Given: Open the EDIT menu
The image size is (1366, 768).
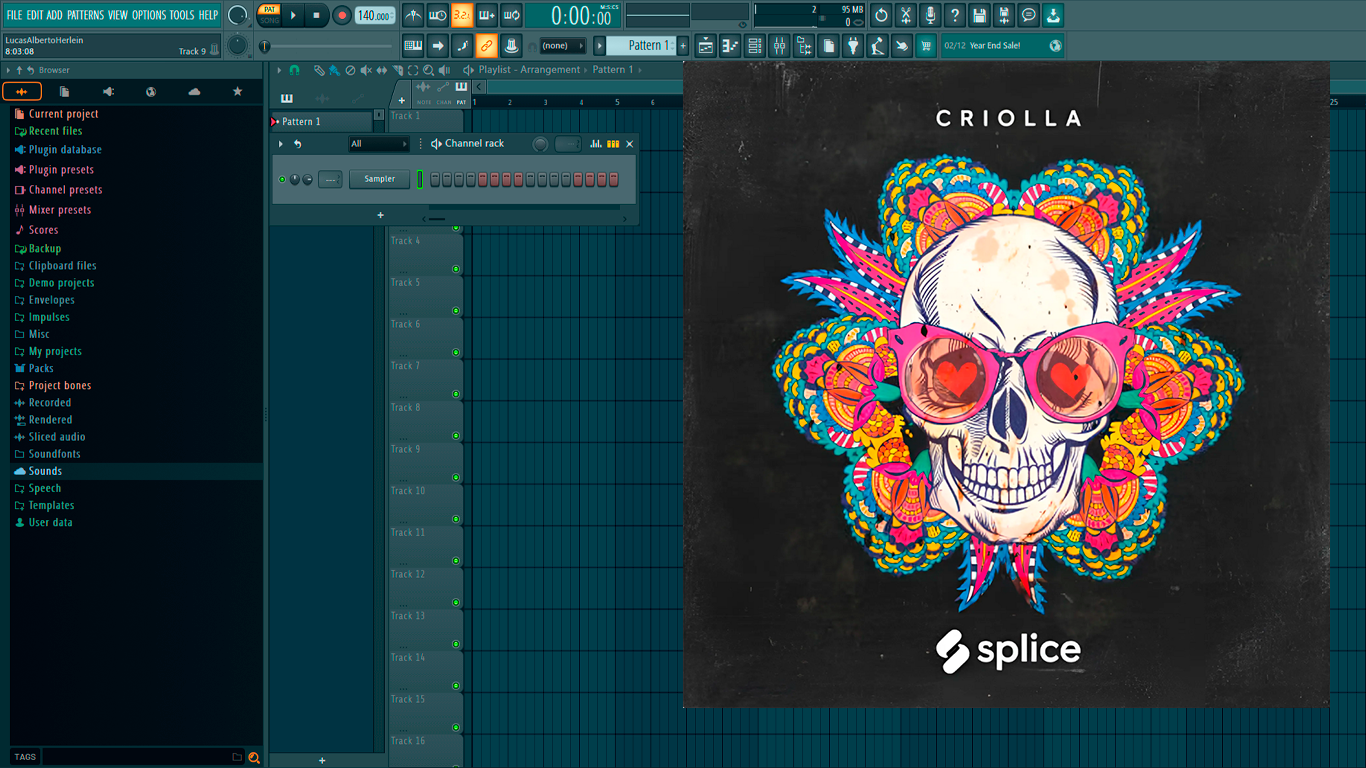Looking at the screenshot, I should click(x=35, y=15).
